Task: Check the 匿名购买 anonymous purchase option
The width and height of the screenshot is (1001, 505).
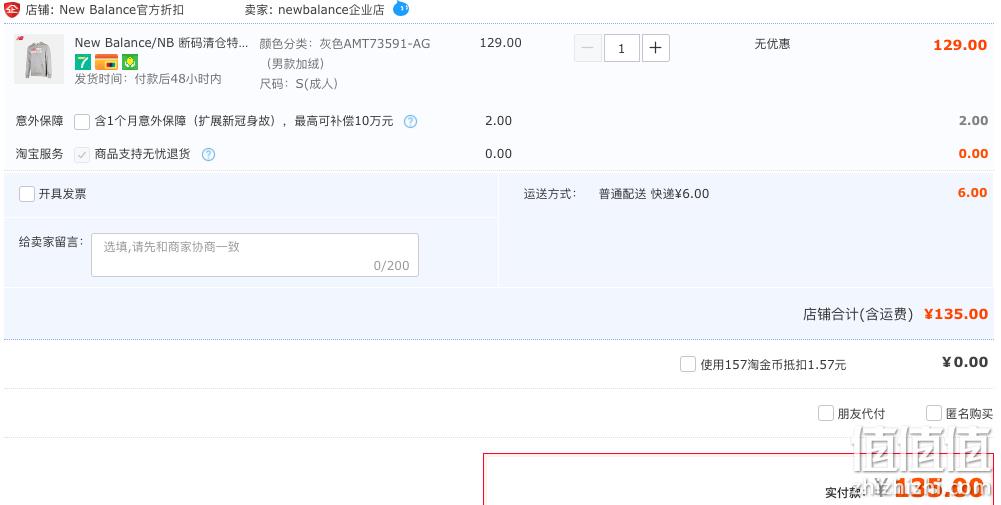Action: point(934,413)
